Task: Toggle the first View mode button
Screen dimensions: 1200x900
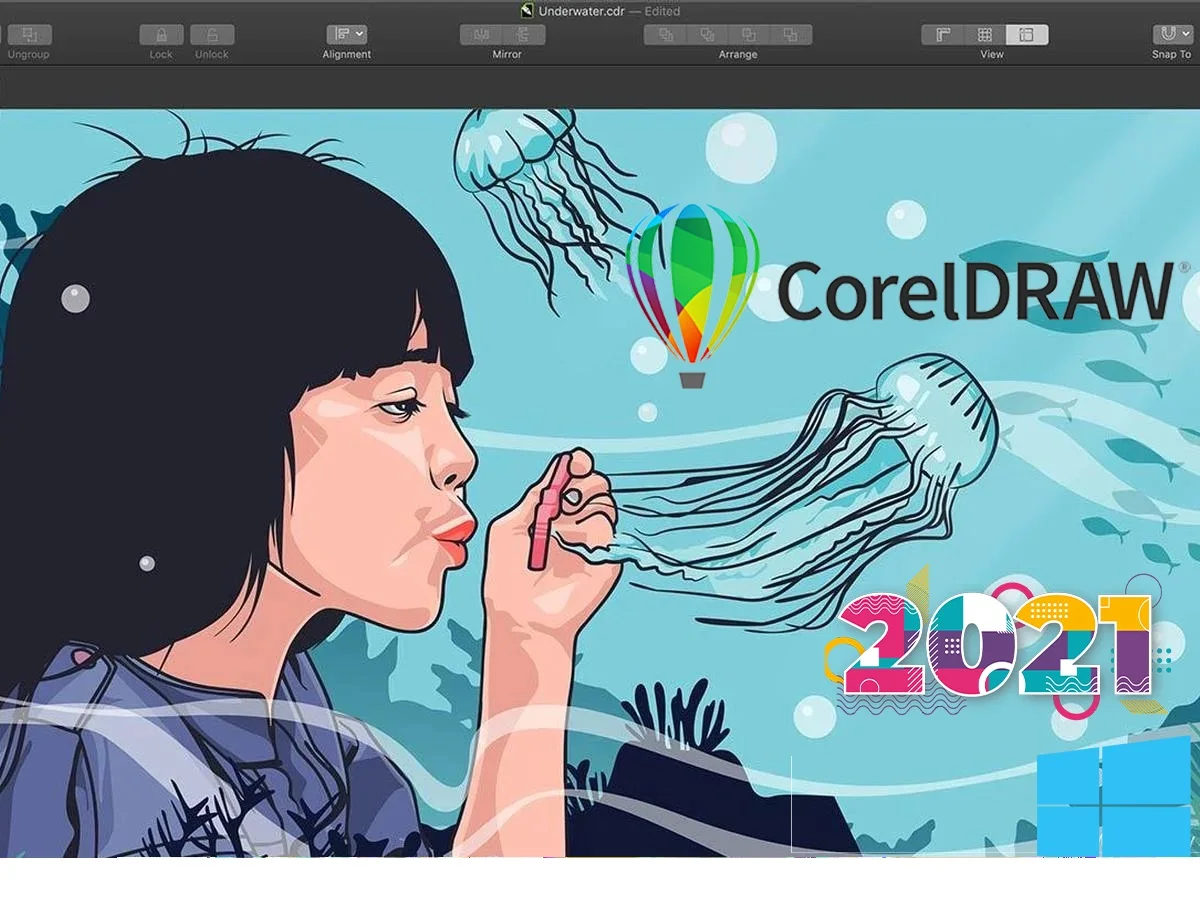Action: tap(943, 34)
